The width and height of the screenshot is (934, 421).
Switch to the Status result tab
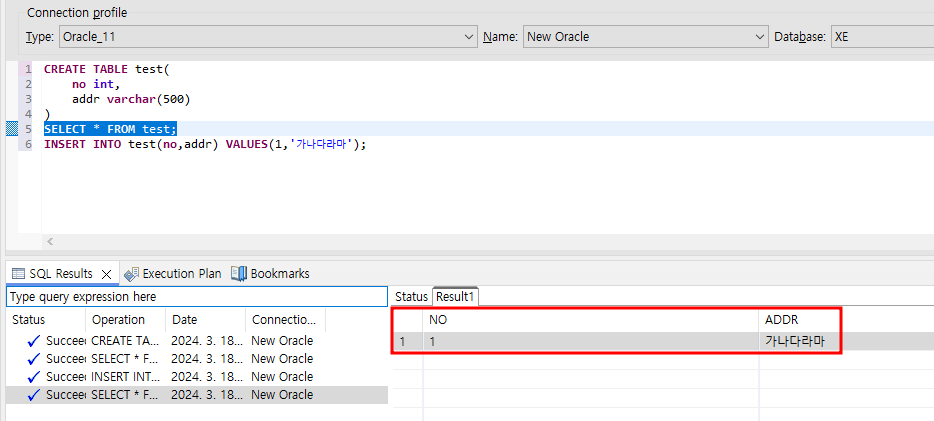[x=412, y=297]
